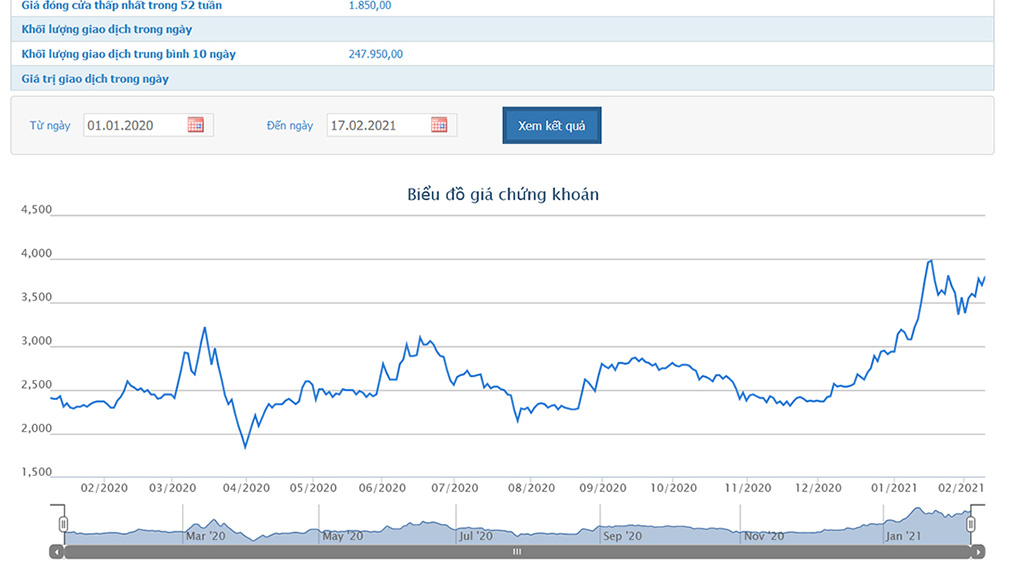Open the calendar picker for Từ ngày

[x=196, y=125]
